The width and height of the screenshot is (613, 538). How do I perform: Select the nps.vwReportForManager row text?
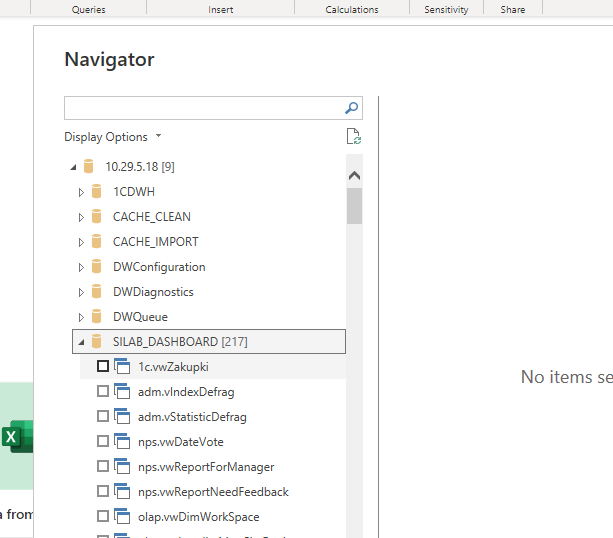(x=206, y=467)
